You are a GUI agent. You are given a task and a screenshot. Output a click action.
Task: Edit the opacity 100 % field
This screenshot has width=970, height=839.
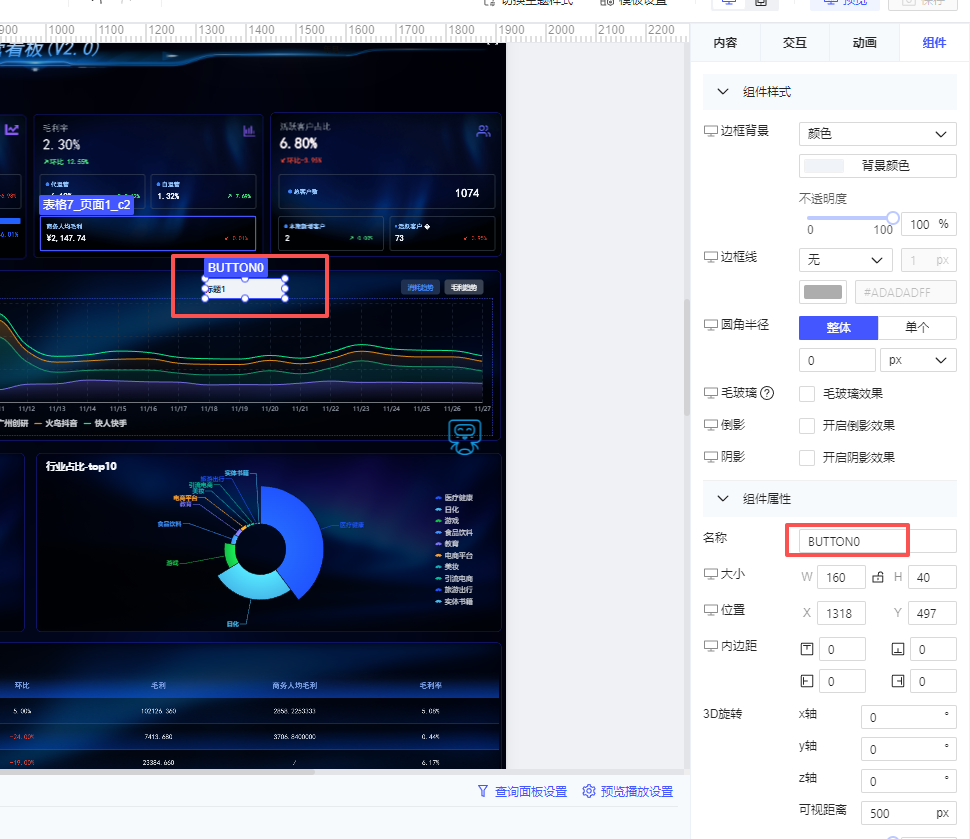929,224
